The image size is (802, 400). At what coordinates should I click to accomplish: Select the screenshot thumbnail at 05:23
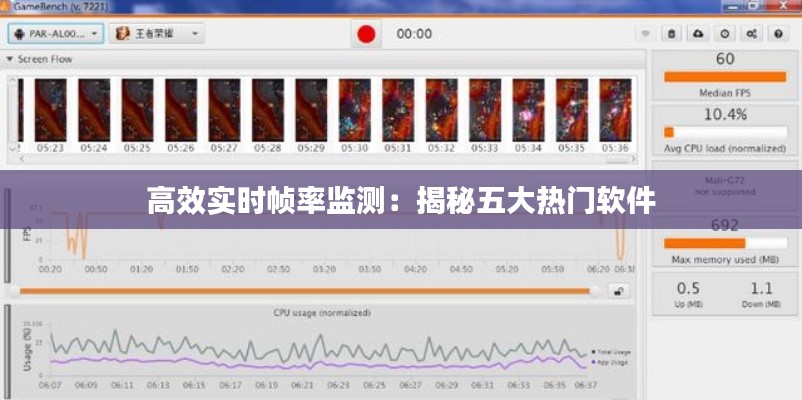click(50, 110)
